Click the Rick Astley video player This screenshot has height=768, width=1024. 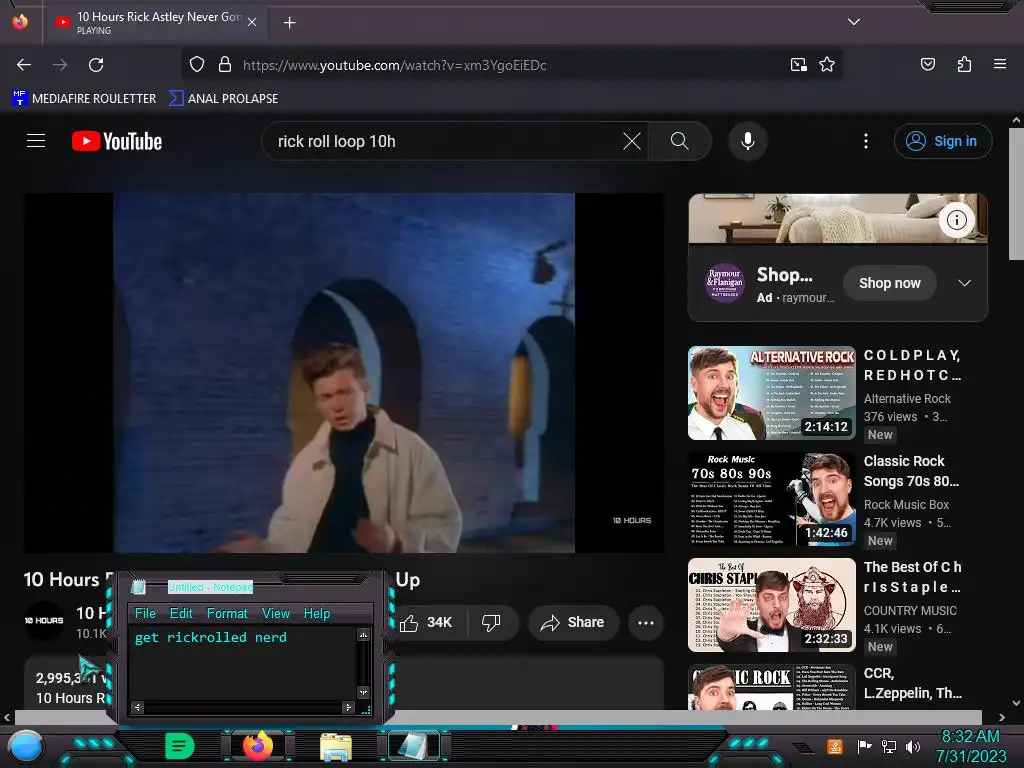click(x=344, y=372)
